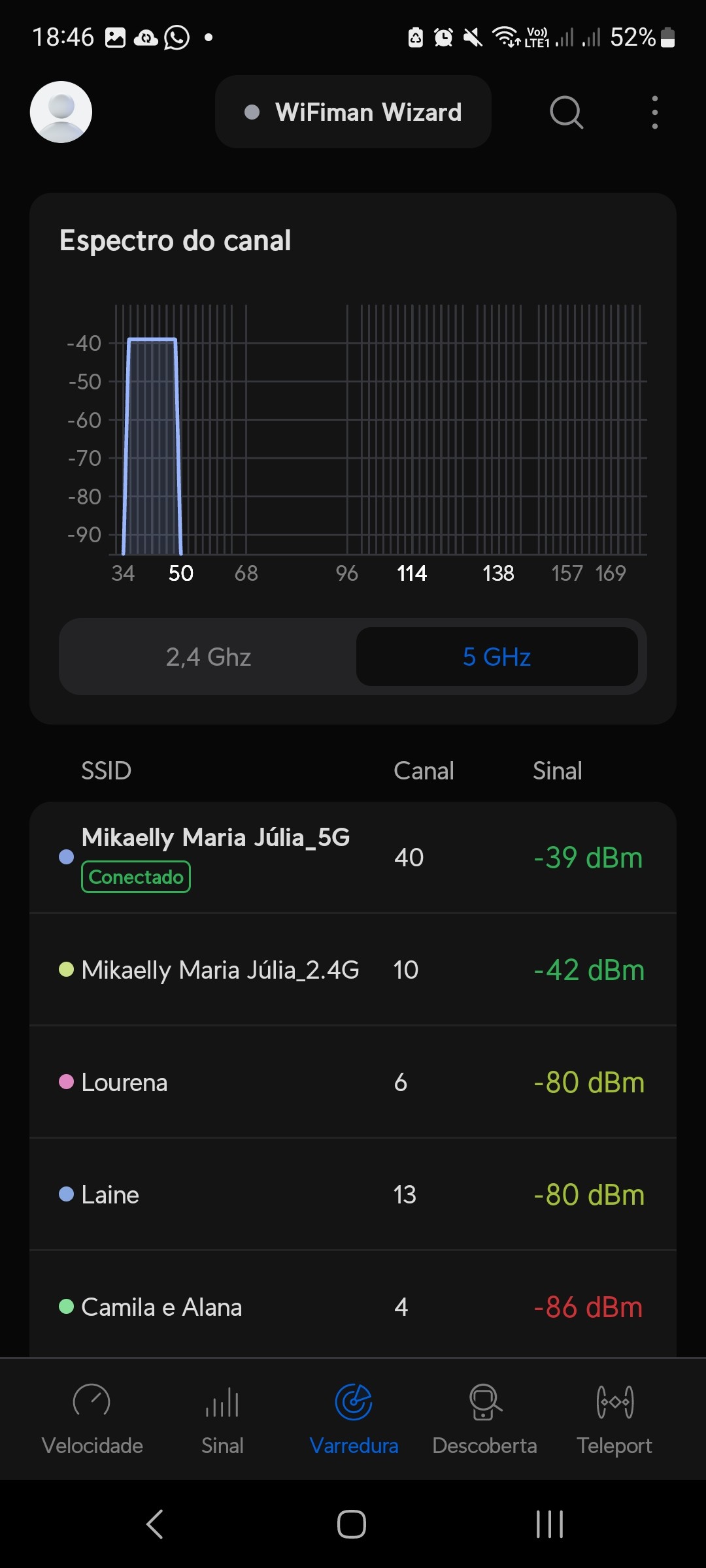Select the Mikaelly Maria Júlia_2.4G network row
Image resolution: width=706 pixels, height=1568 pixels.
[353, 970]
